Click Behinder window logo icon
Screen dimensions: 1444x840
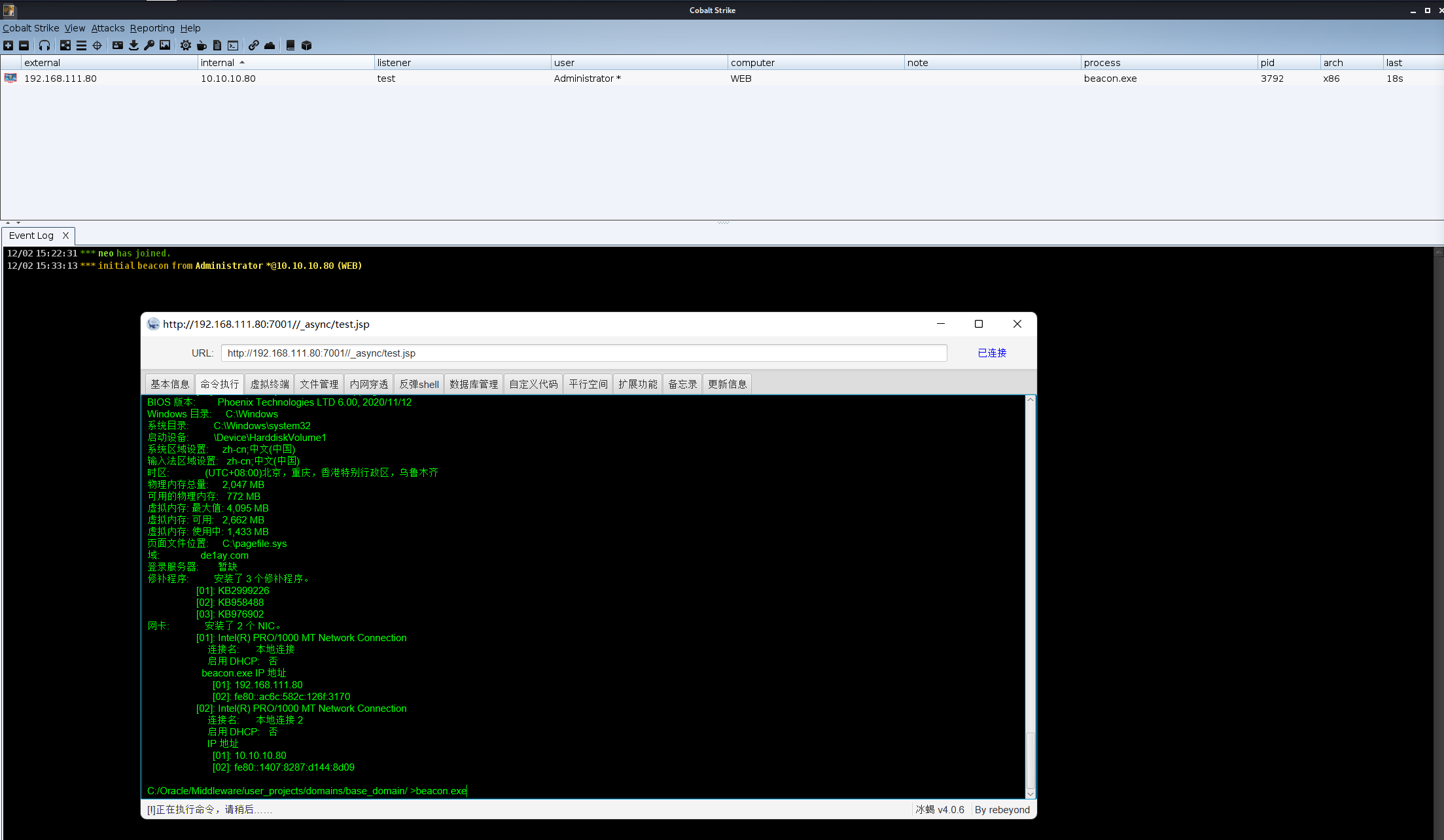153,324
